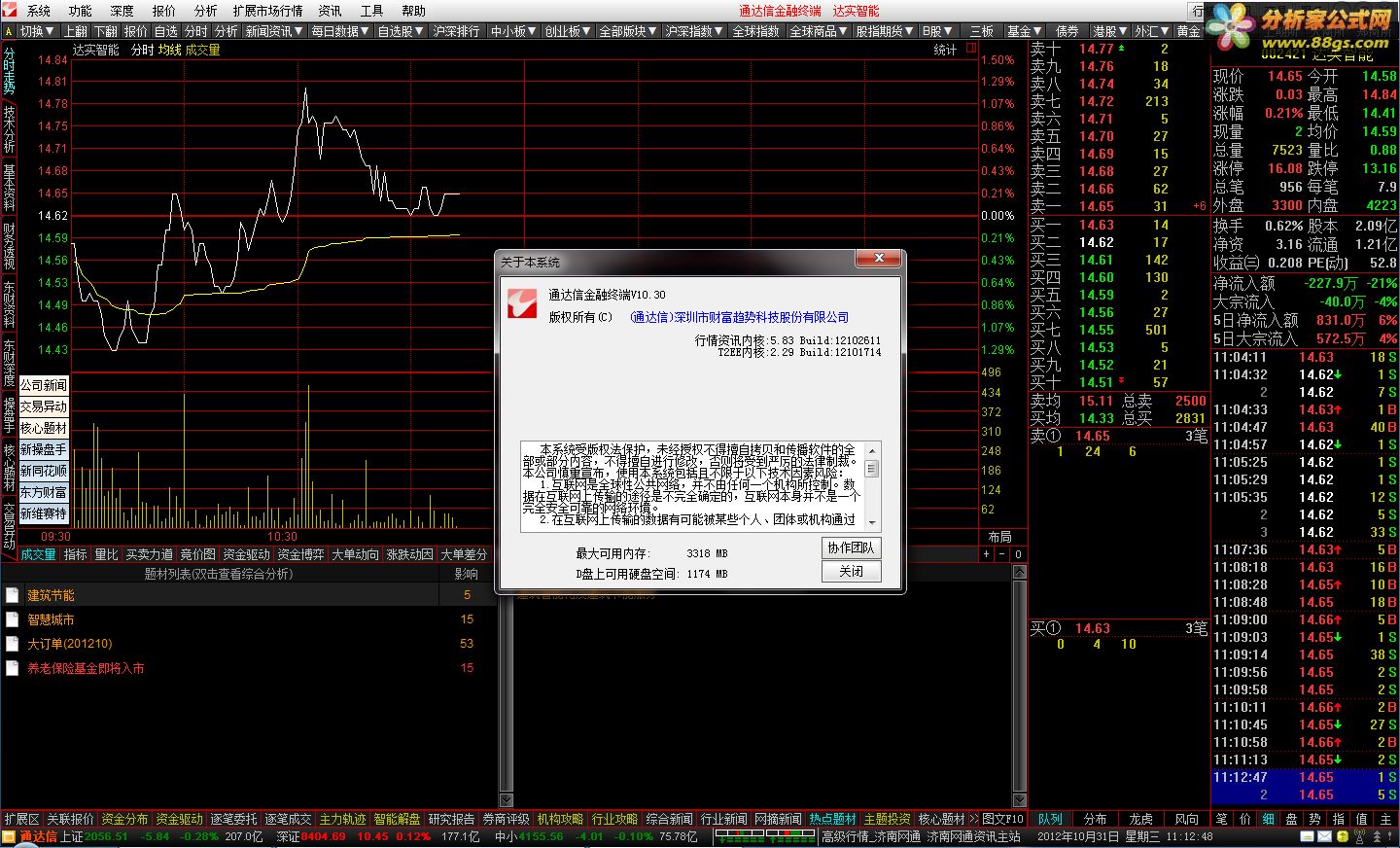Click document icon beside 智慧城市
The height and width of the screenshot is (848, 1400).
(x=12, y=619)
